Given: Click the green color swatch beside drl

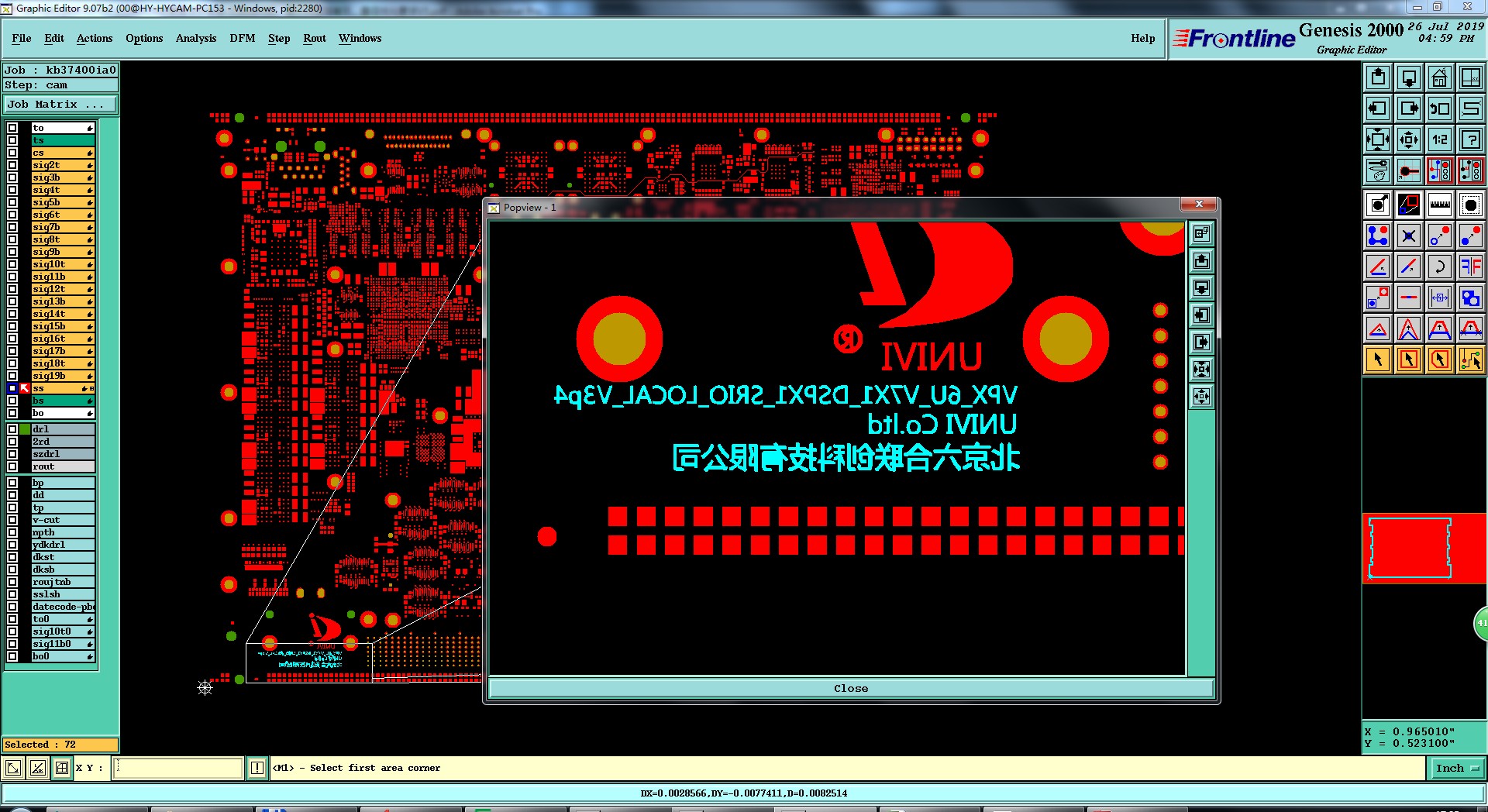Looking at the screenshot, I should [25, 429].
